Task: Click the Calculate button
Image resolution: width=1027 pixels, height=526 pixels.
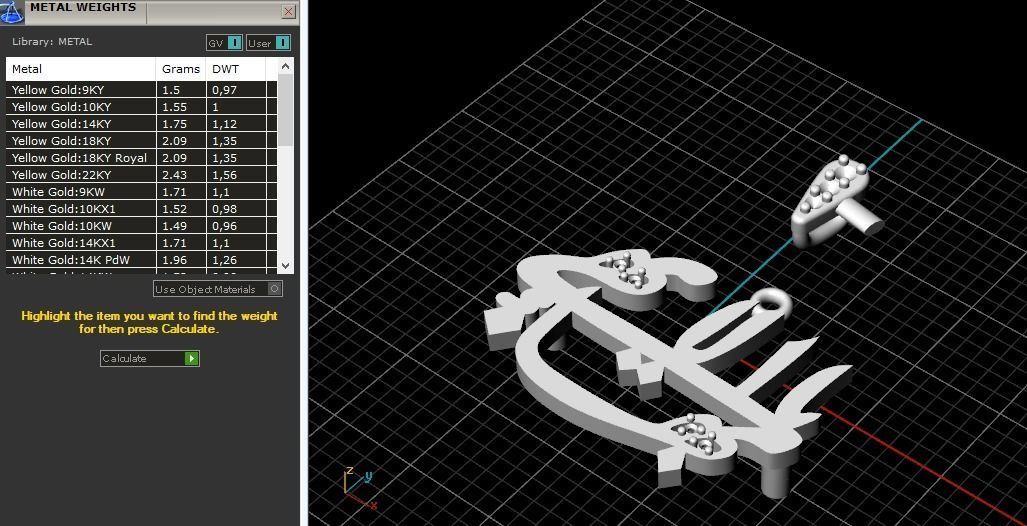Action: [x=149, y=358]
